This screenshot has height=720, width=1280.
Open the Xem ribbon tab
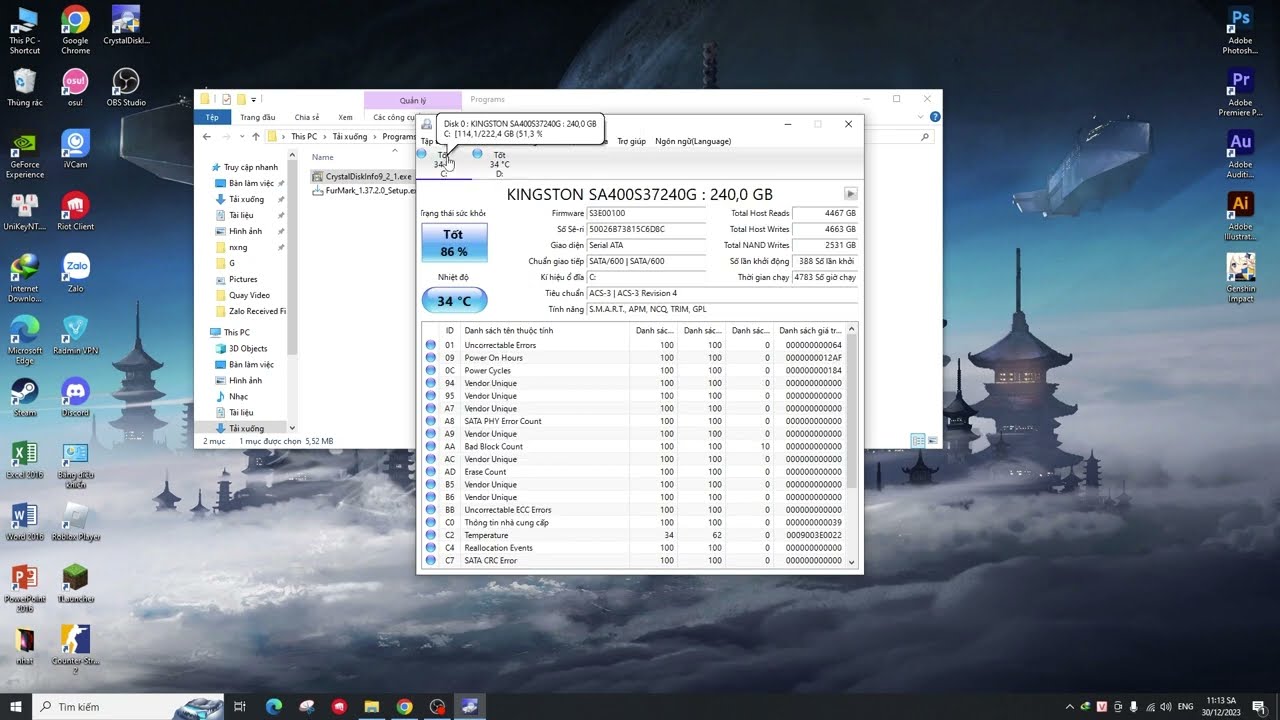[x=345, y=117]
